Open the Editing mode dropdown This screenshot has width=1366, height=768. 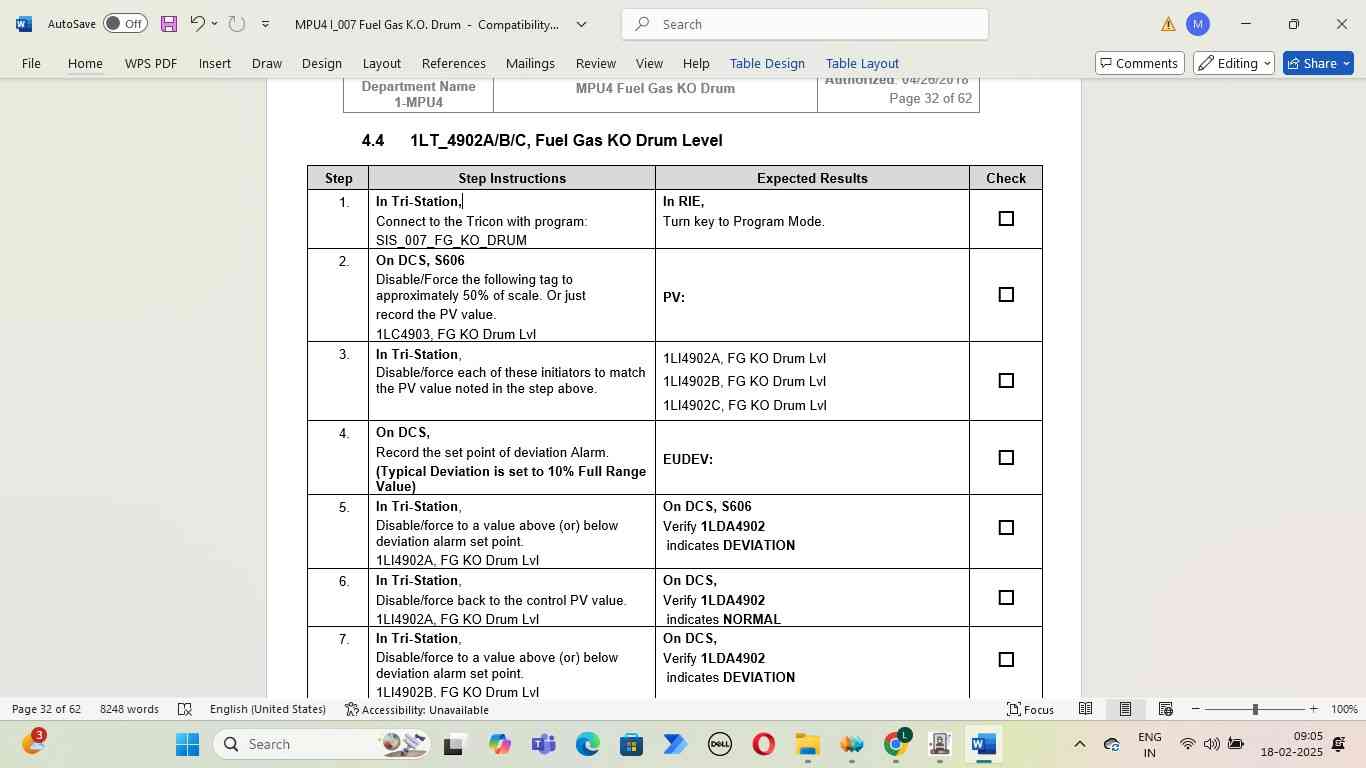pyautogui.click(x=1234, y=63)
